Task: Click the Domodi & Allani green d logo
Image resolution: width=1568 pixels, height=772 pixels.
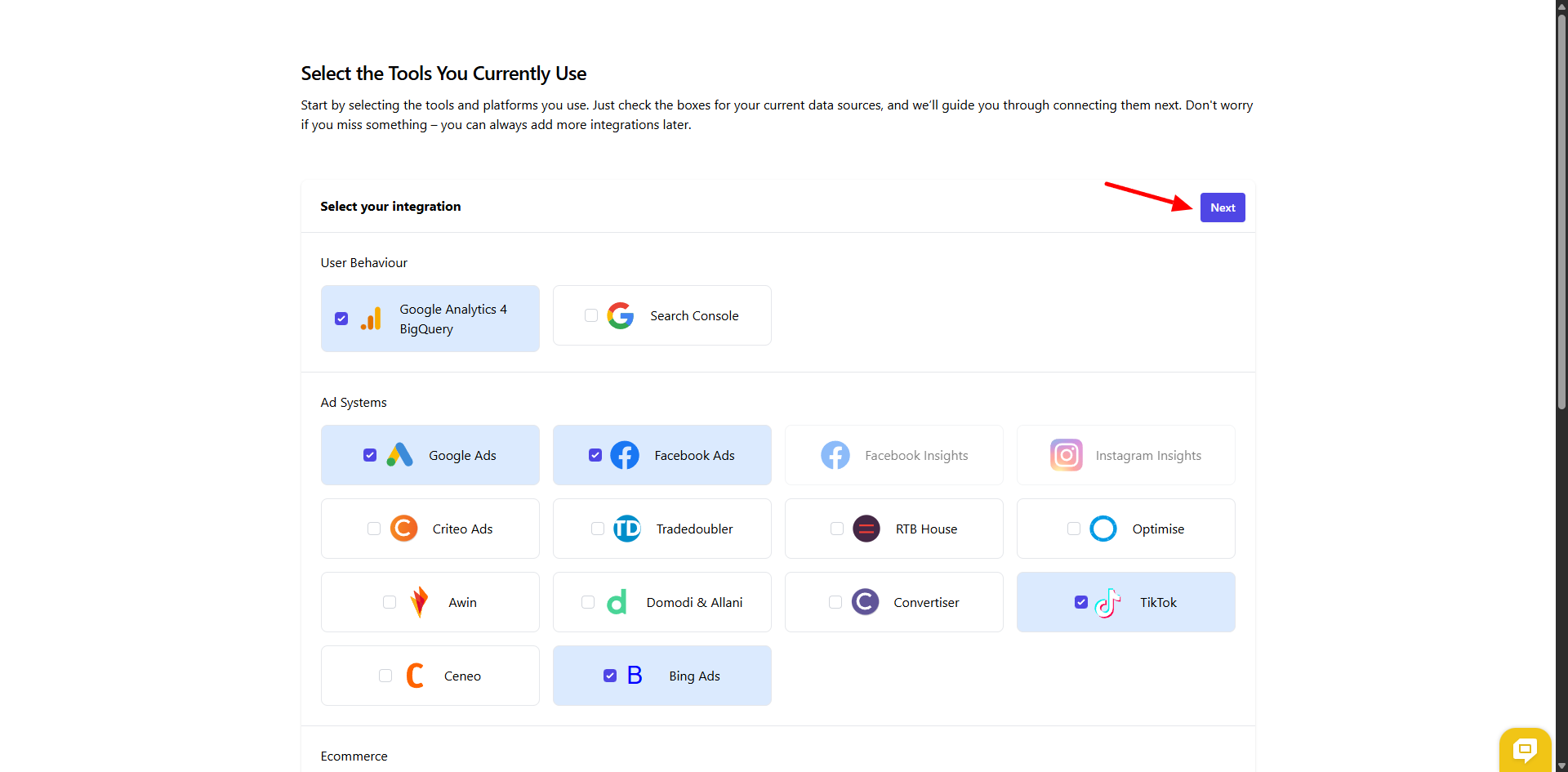Action: pyautogui.click(x=617, y=602)
